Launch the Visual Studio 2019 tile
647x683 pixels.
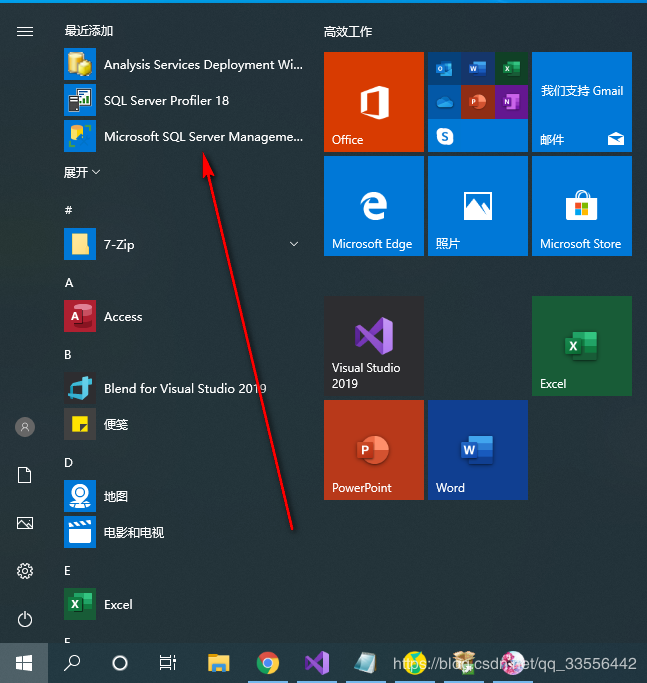pos(374,346)
